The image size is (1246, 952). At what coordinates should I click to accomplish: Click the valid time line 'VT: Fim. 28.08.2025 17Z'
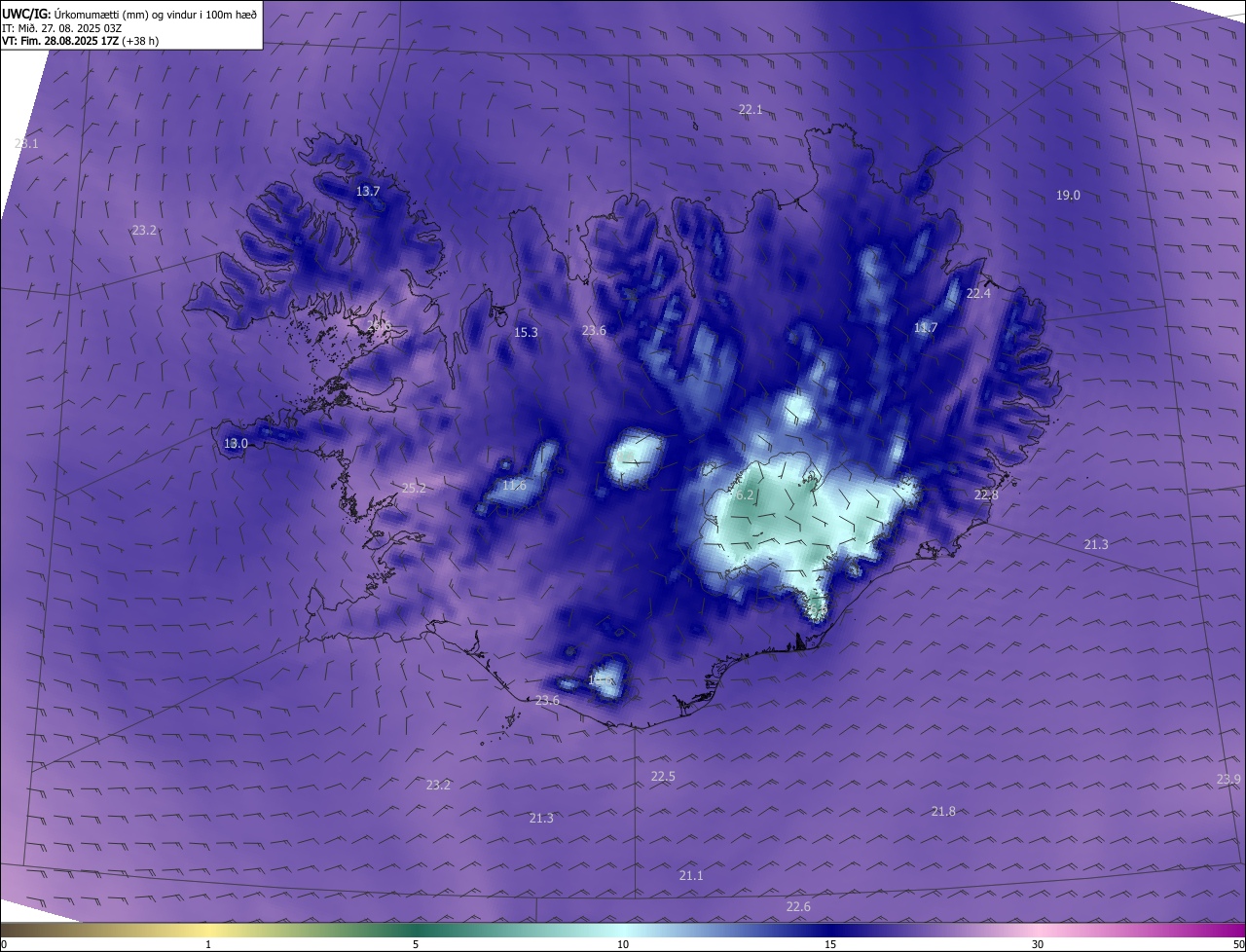pyautogui.click(x=58, y=41)
